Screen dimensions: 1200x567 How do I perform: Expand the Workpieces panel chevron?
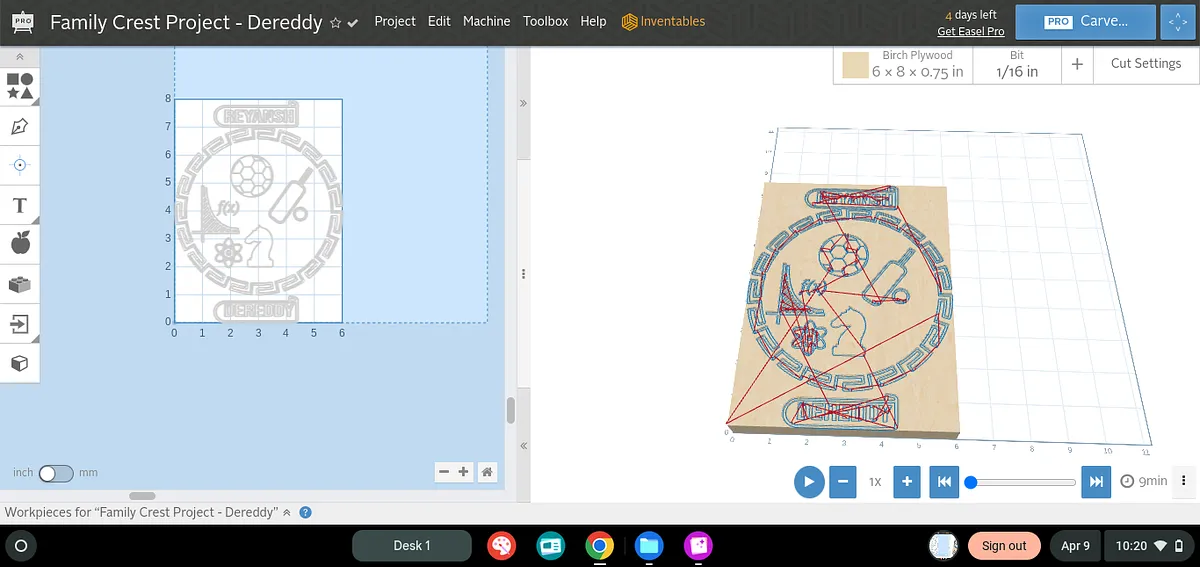[x=287, y=512]
